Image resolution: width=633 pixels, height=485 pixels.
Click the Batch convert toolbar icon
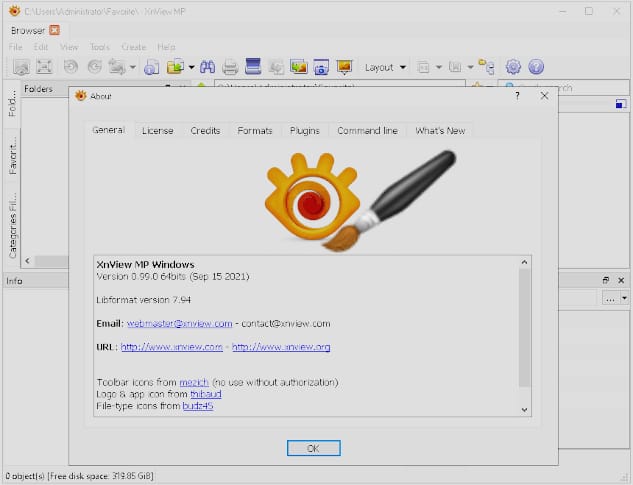(276, 67)
